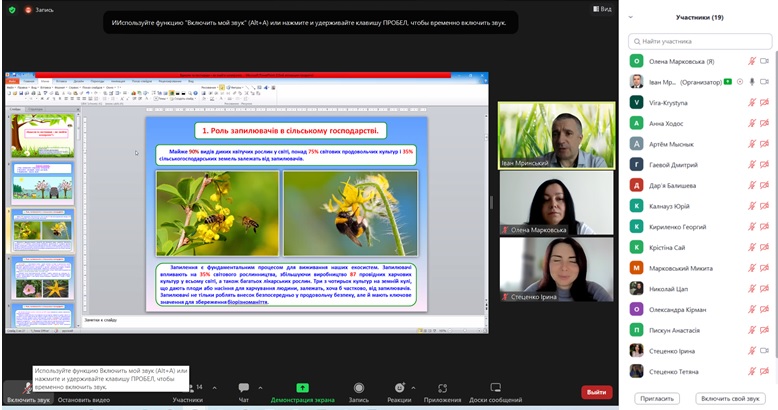
Task: Click the green screen-share badge on Іван's row
Action: pos(728,81)
